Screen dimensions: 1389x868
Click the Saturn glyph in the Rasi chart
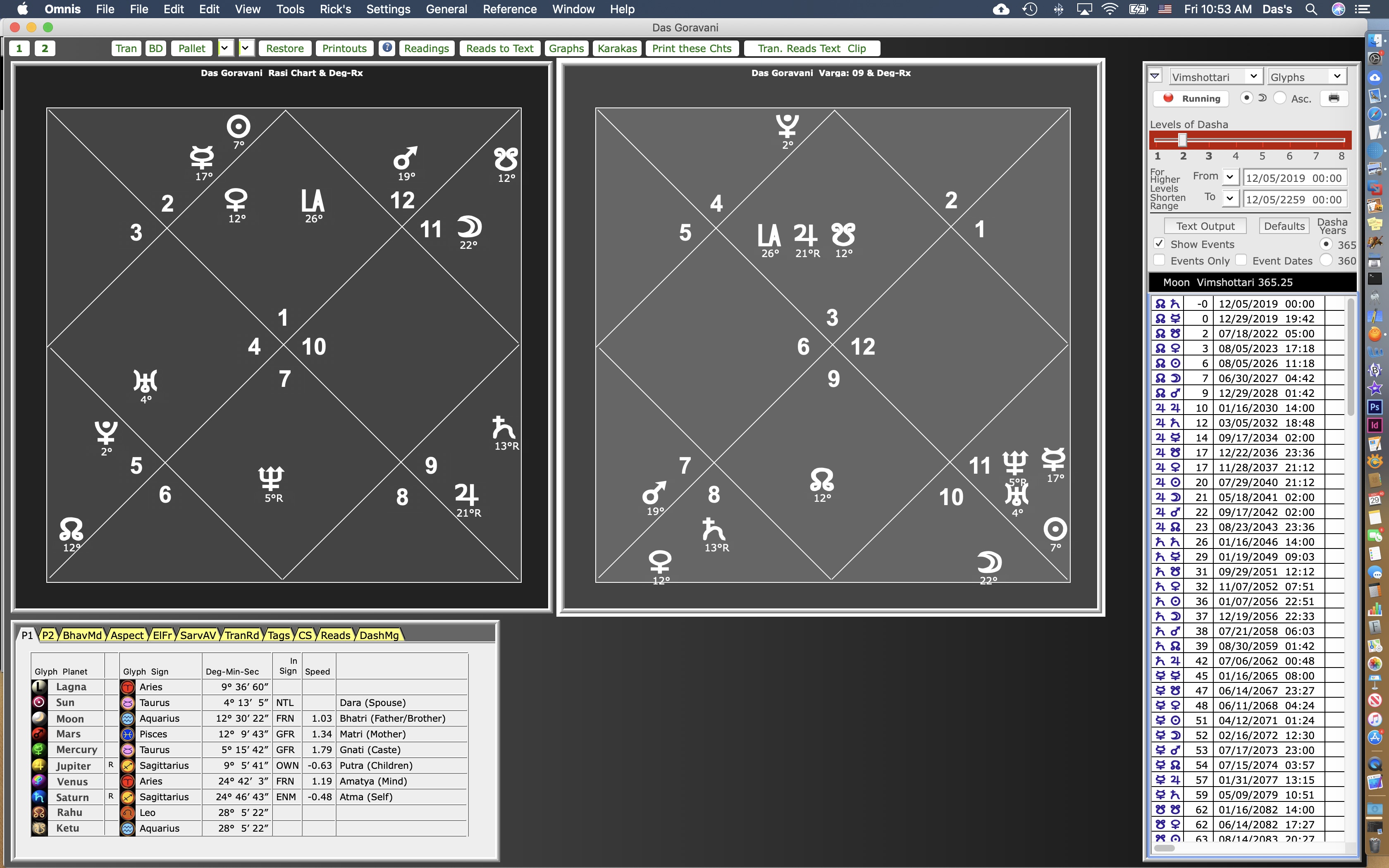(504, 428)
